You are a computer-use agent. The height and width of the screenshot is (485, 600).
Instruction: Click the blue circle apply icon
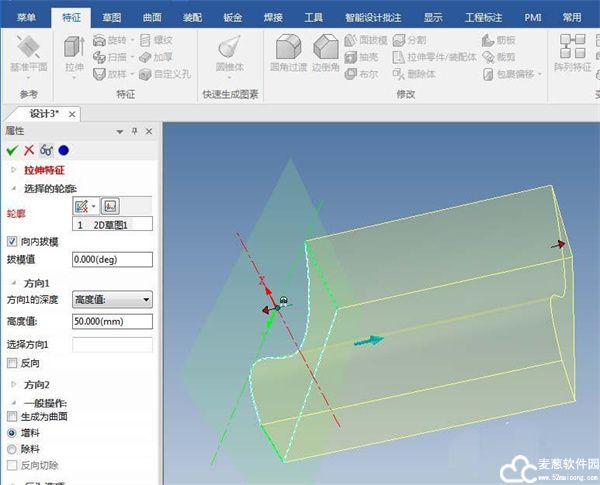(64, 150)
